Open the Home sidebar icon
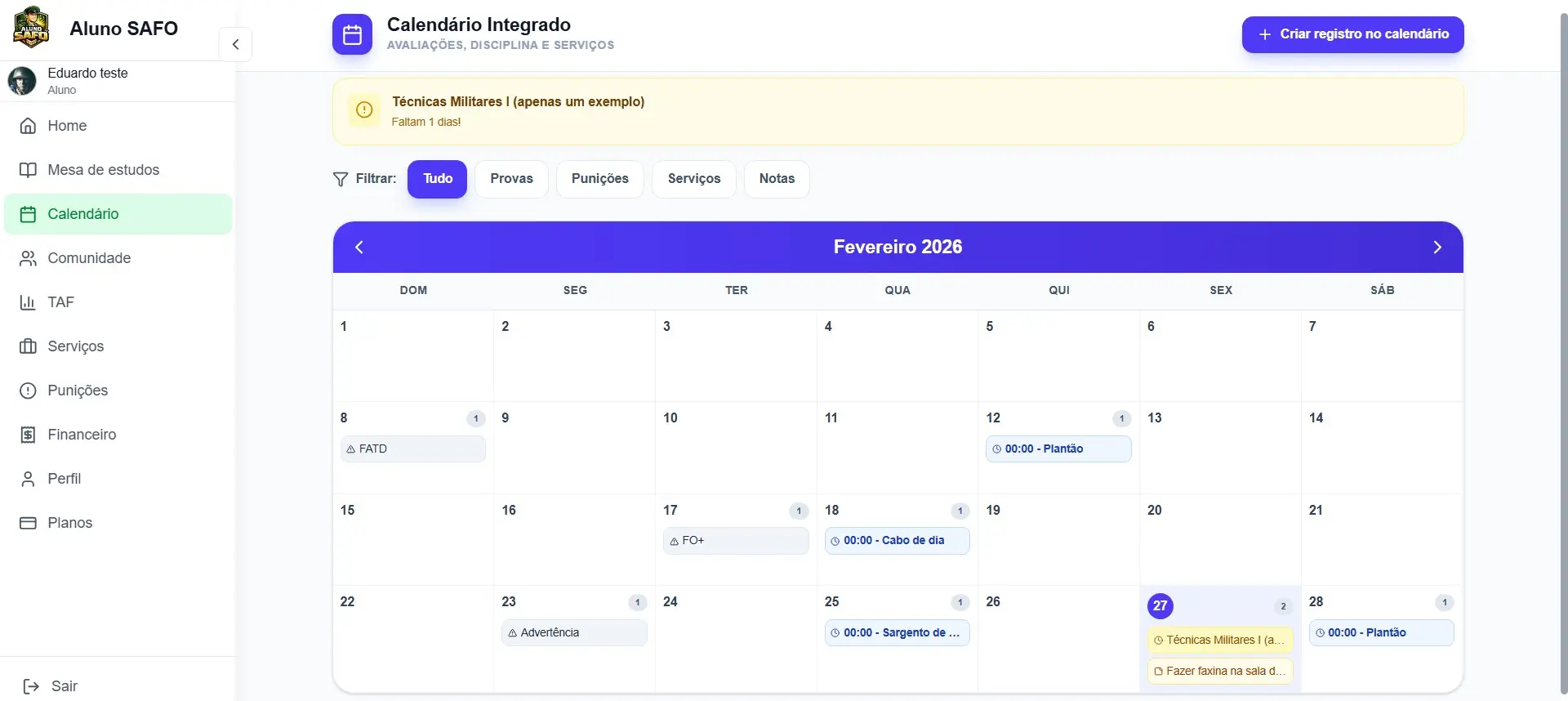The width and height of the screenshot is (1568, 701). pyautogui.click(x=28, y=126)
